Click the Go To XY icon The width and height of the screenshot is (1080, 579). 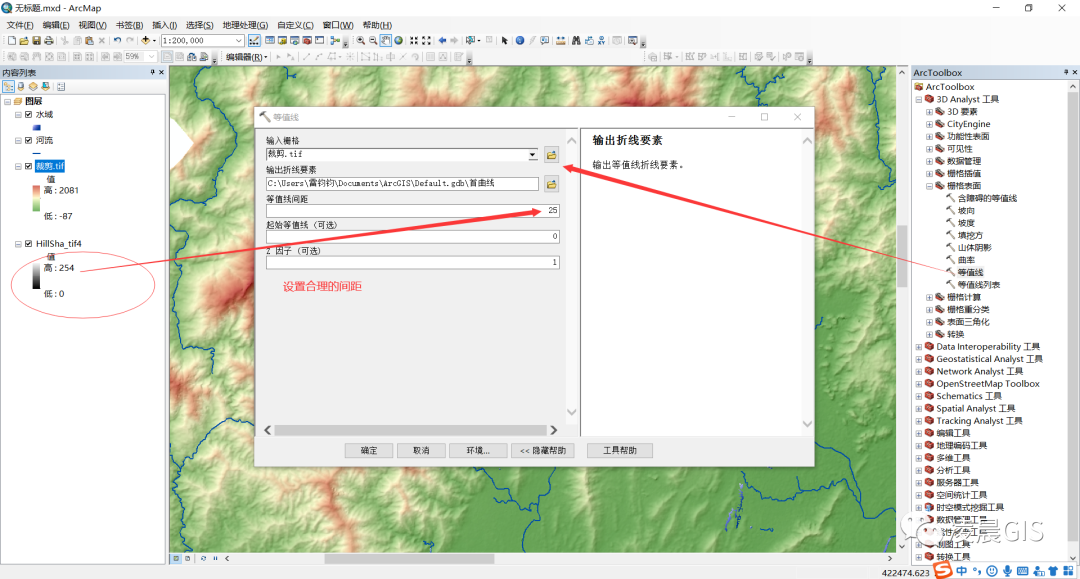click(x=601, y=41)
